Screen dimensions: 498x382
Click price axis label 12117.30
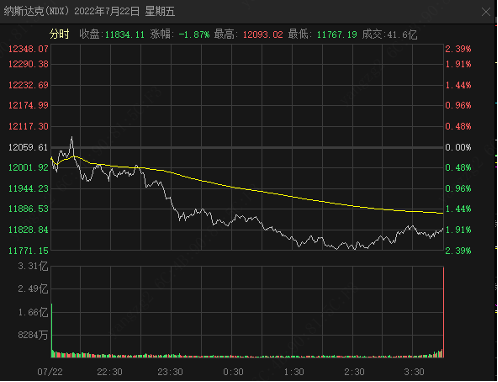pyautogui.click(x=28, y=127)
